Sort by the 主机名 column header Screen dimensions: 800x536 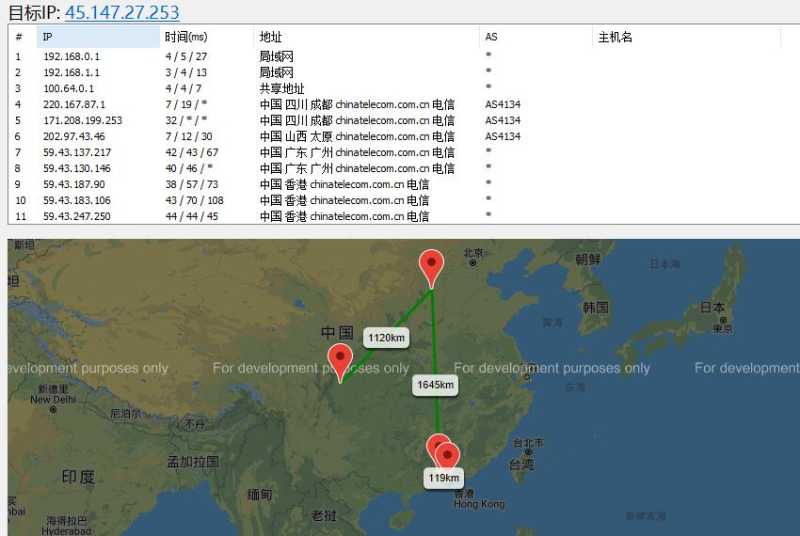686,37
